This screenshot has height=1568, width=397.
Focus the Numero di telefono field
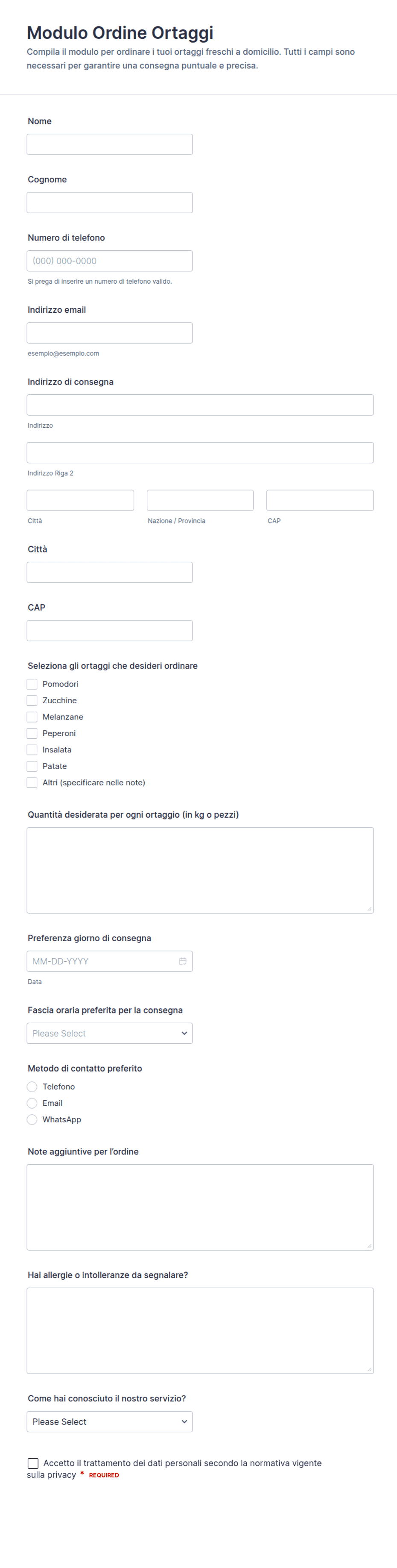coord(109,261)
